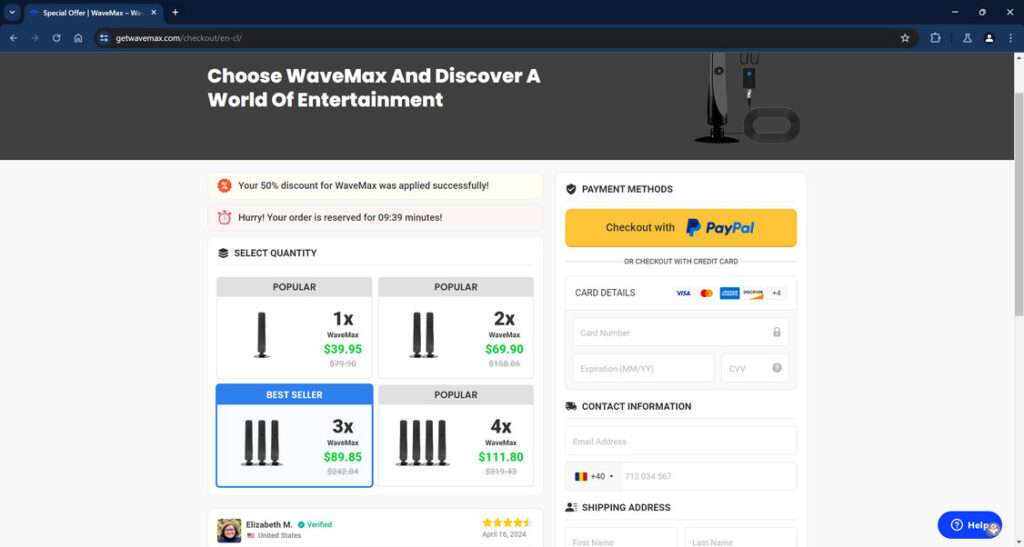Click the WaveMax product image in banner

click(746, 98)
